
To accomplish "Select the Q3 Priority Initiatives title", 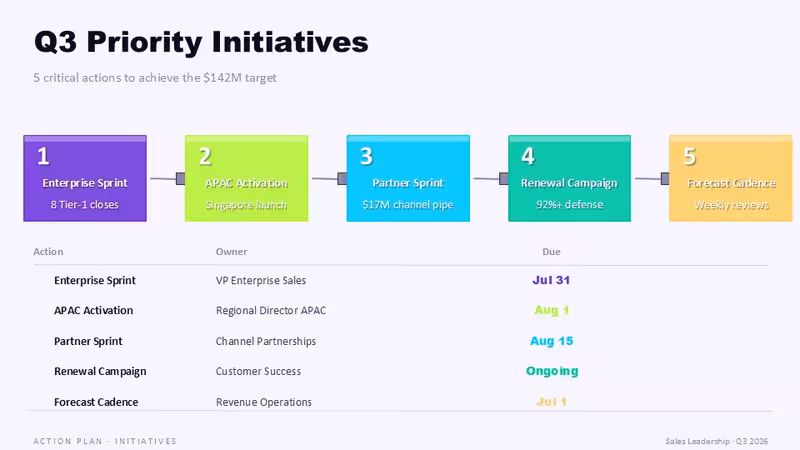I will 201,42.
